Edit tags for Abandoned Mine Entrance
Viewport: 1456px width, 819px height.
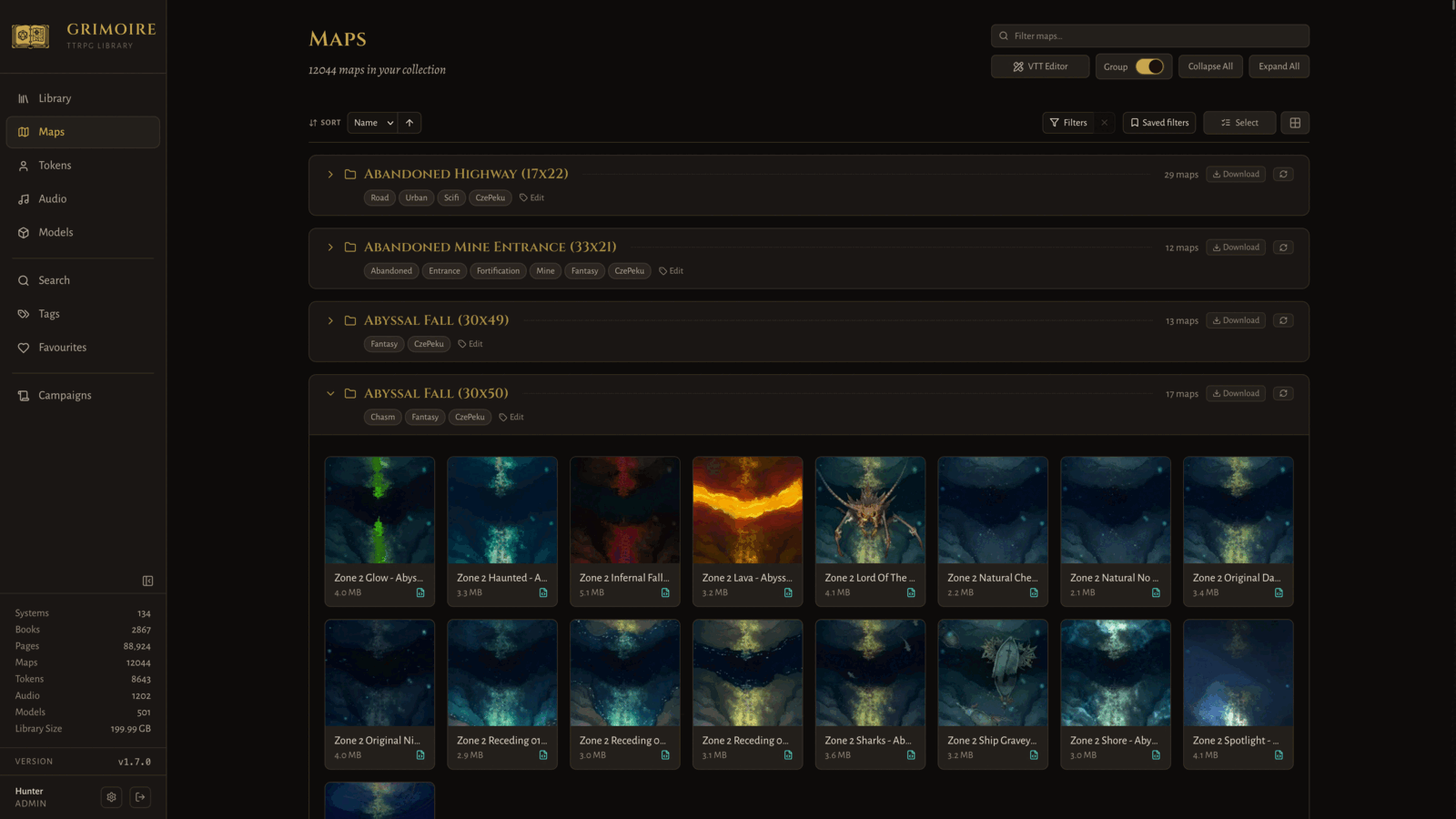coord(671,271)
